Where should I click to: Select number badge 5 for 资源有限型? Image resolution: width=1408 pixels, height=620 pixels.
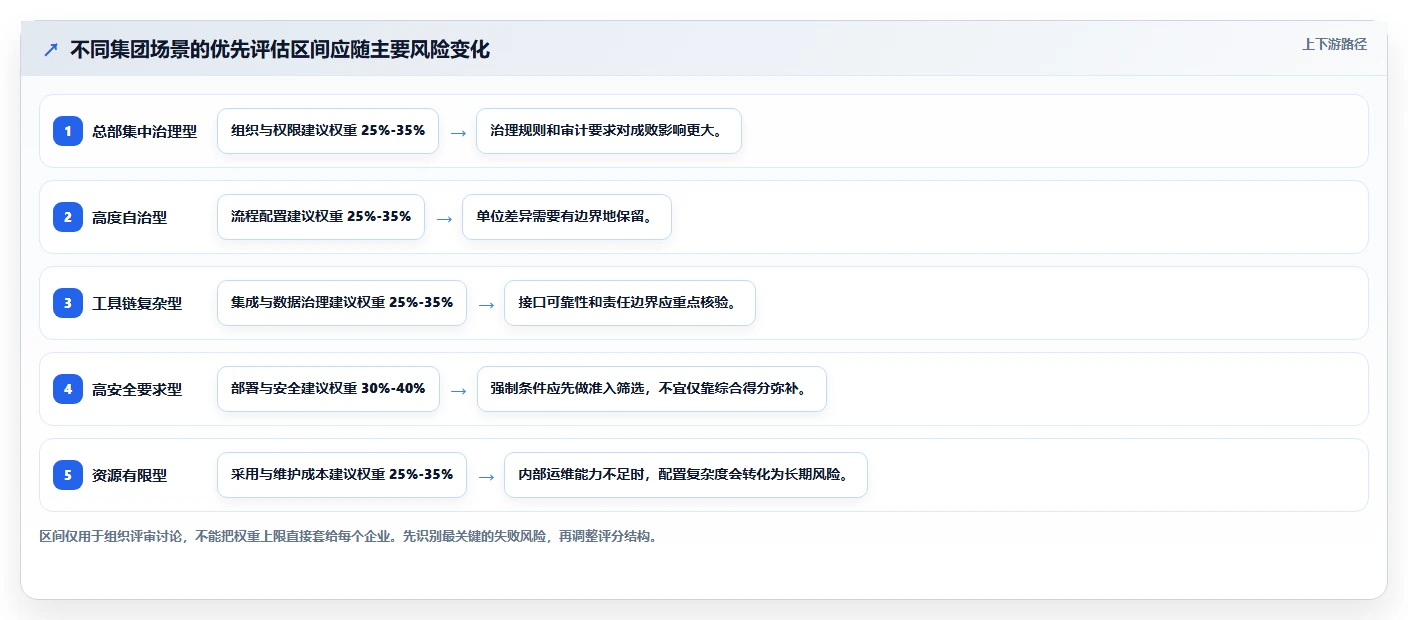(68, 475)
